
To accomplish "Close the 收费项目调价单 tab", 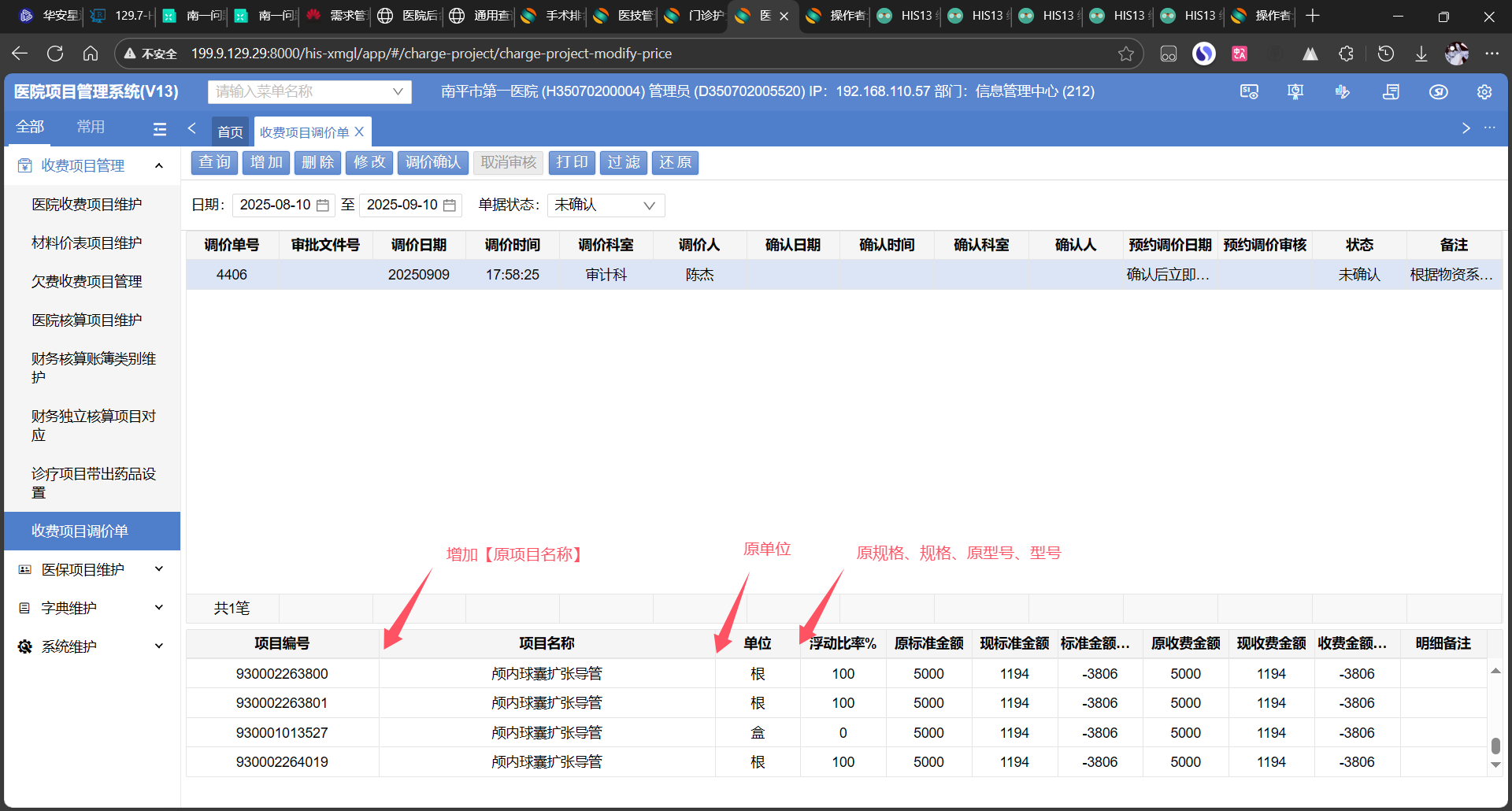I will (x=359, y=131).
